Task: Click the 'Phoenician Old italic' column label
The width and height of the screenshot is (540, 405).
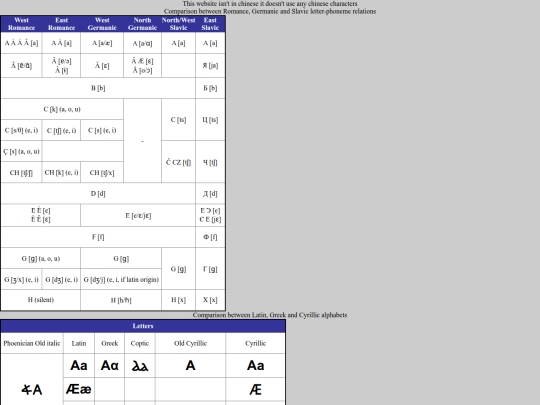Action: tap(32, 343)
